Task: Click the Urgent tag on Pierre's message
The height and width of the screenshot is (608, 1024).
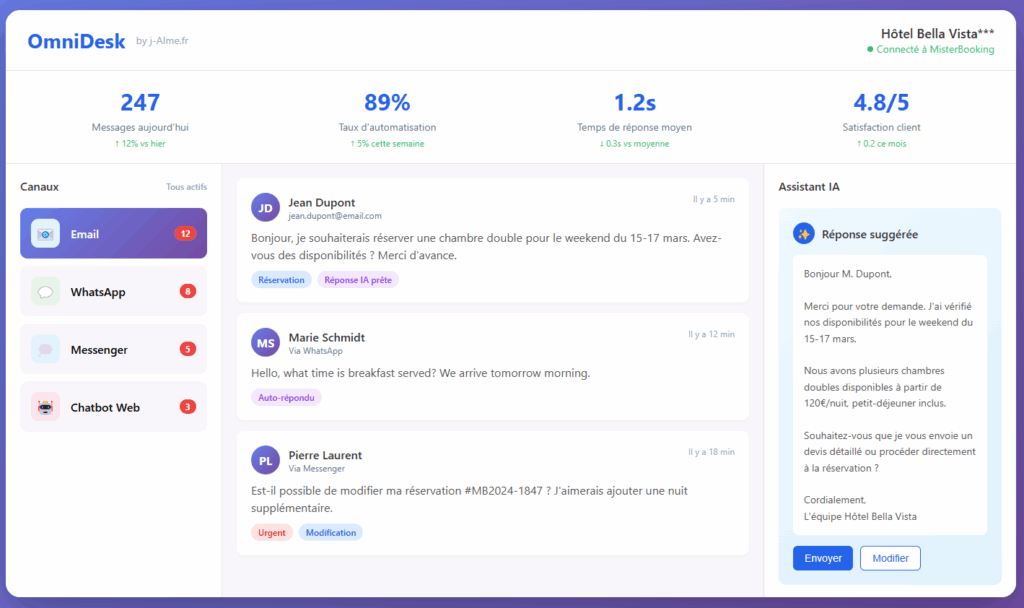Action: point(272,533)
